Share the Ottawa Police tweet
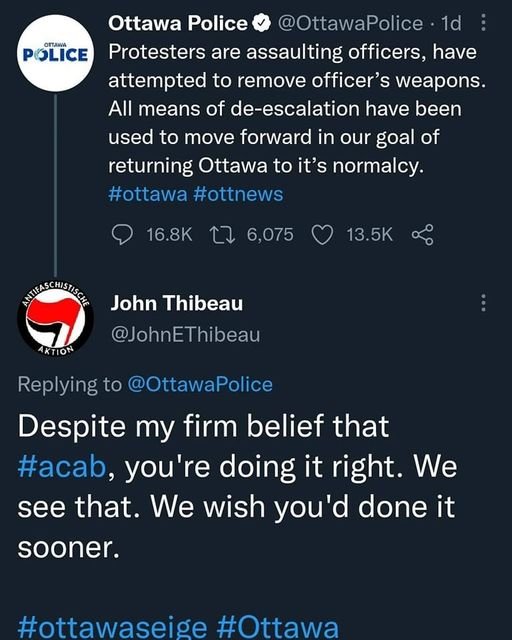The image size is (512, 640). coord(422,235)
